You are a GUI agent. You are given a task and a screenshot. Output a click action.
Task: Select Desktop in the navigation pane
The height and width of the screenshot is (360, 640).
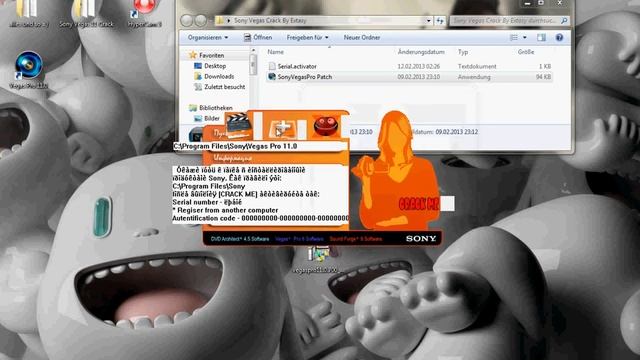click(215, 66)
